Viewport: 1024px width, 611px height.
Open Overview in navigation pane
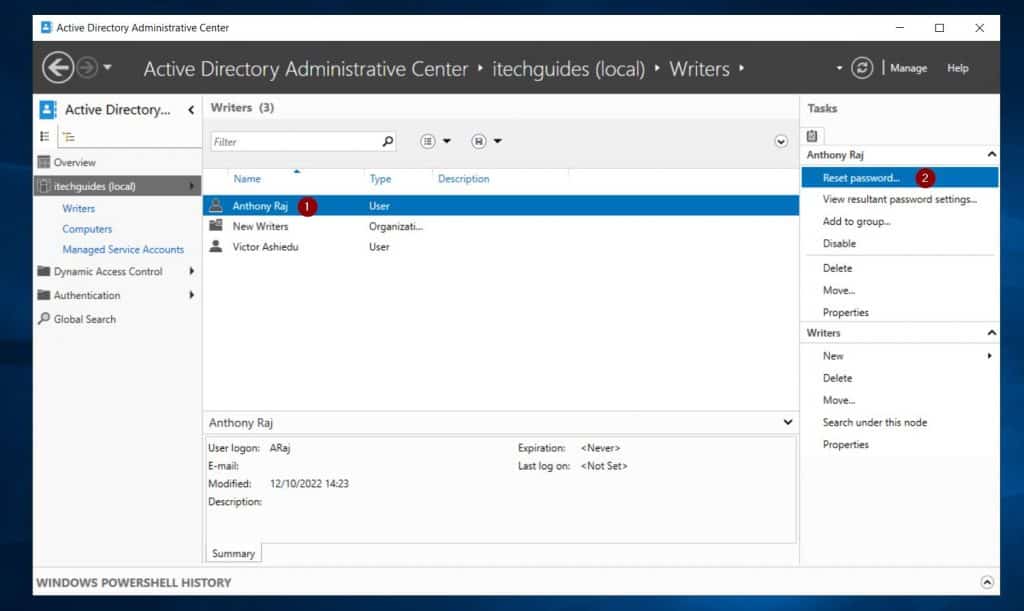click(74, 163)
